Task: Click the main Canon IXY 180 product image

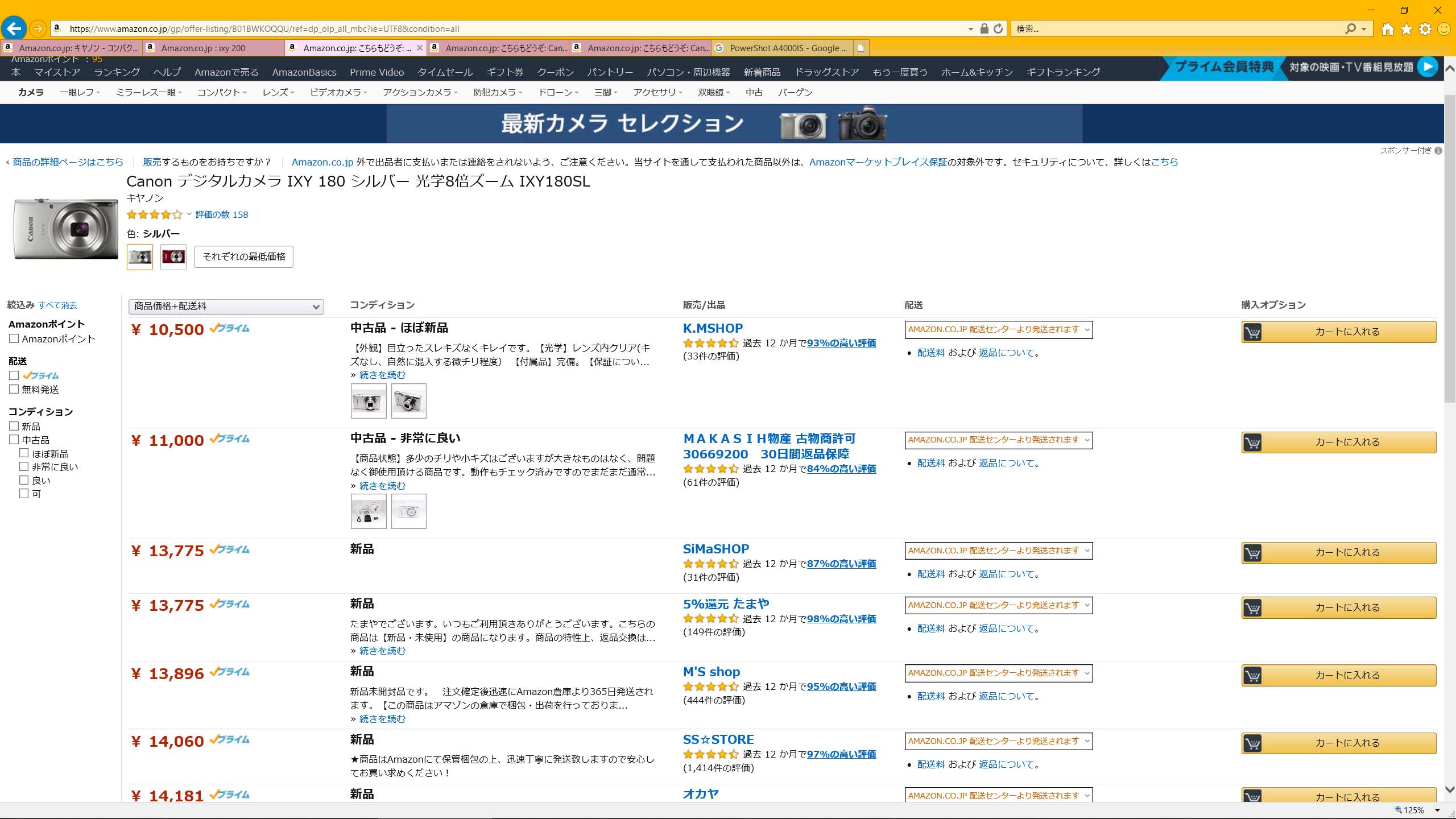Action: (x=65, y=229)
